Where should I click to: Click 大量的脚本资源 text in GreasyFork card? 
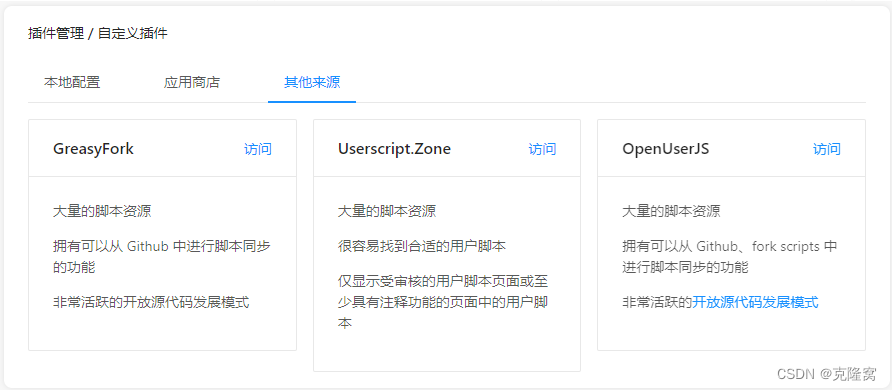click(x=102, y=211)
